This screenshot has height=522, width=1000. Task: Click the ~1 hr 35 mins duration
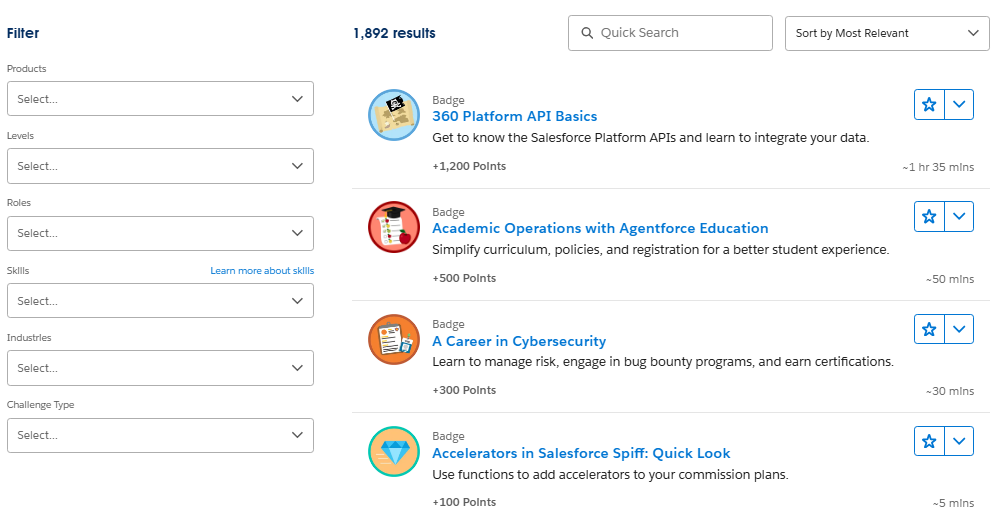[x=938, y=167]
